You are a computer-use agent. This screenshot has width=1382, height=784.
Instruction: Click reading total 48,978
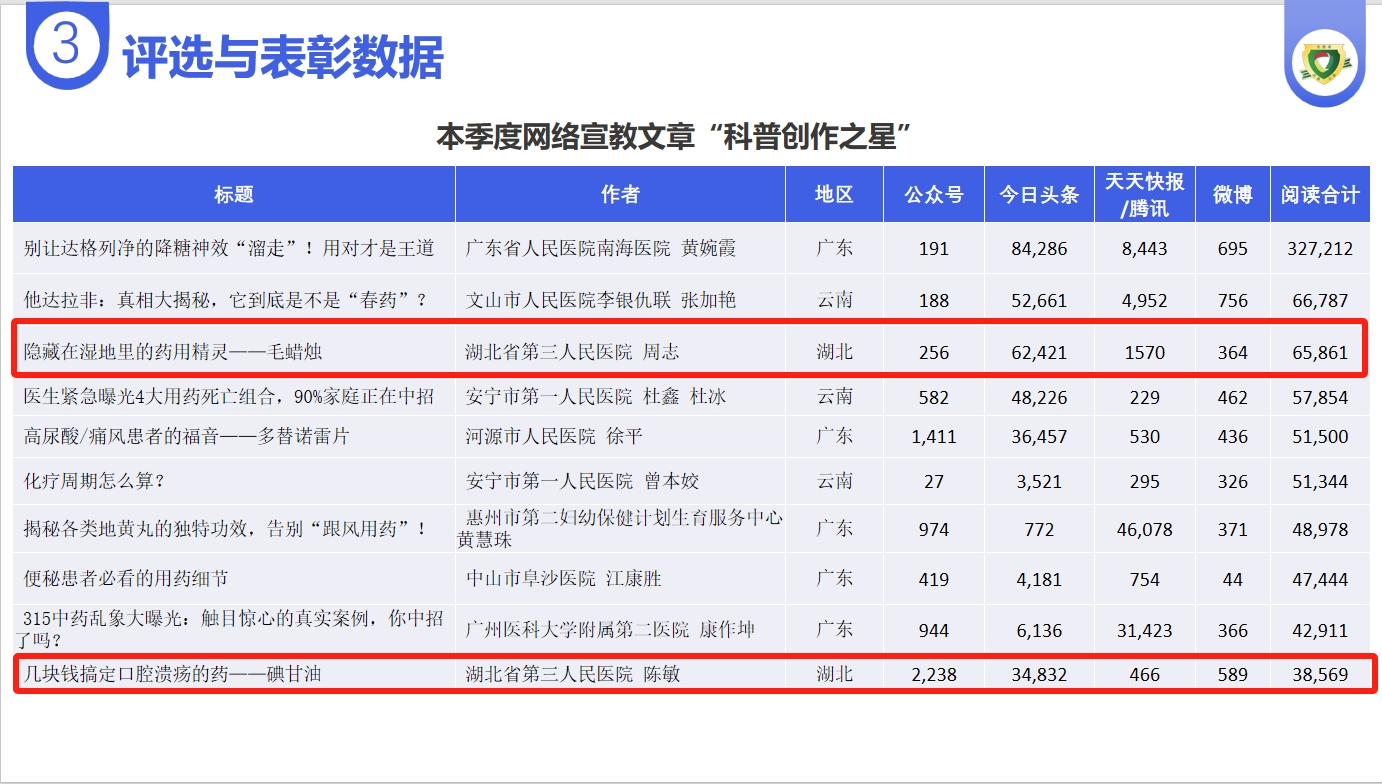pyautogui.click(x=1320, y=529)
